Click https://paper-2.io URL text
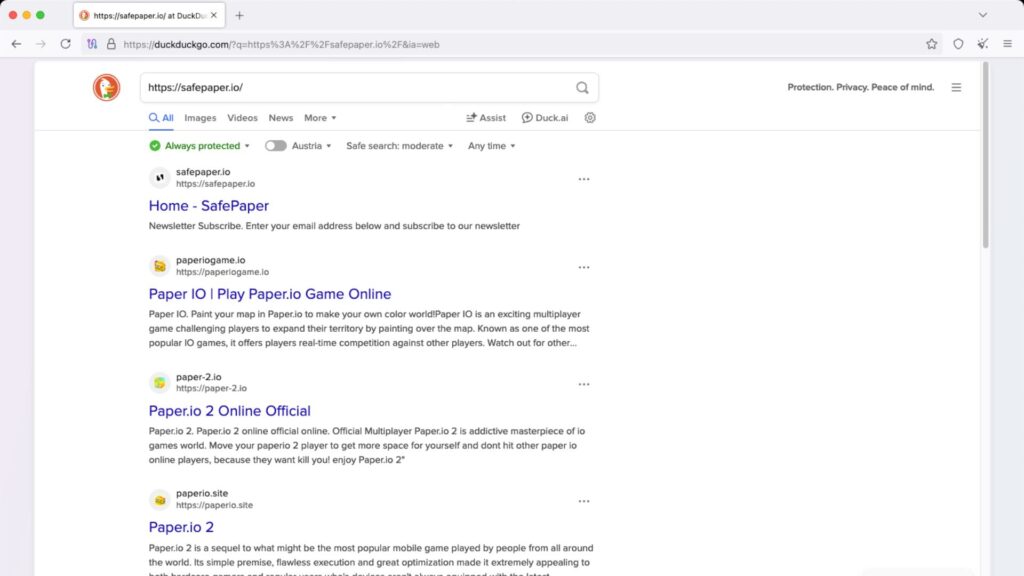 [x=211, y=389]
